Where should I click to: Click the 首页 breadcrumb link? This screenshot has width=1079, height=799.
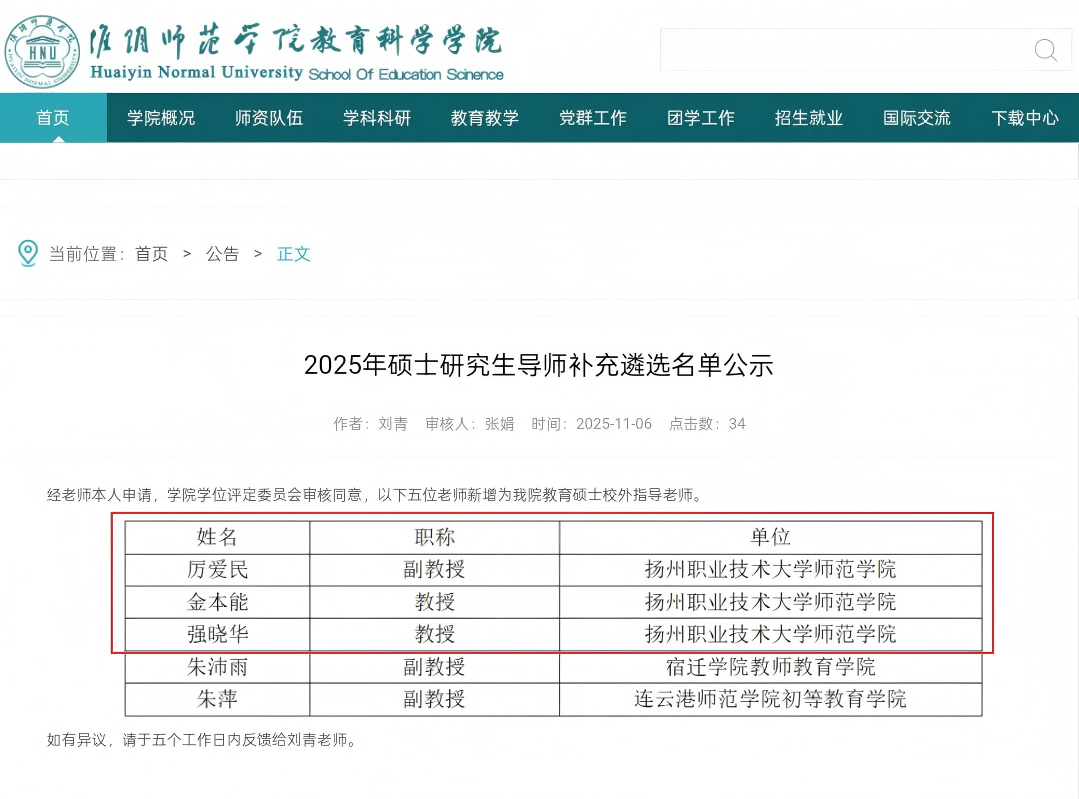[x=152, y=254]
